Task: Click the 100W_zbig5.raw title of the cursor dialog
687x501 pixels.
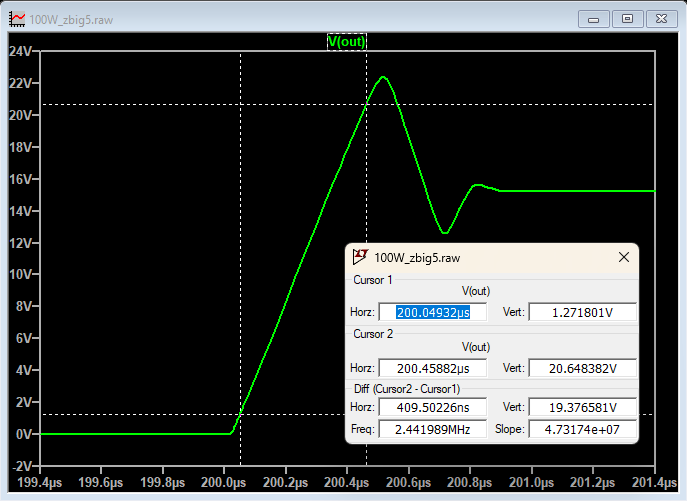Action: click(417, 258)
